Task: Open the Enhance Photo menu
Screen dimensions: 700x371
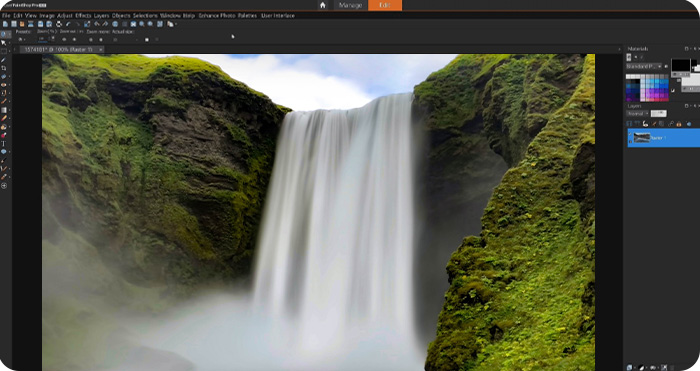Action: 217,16
